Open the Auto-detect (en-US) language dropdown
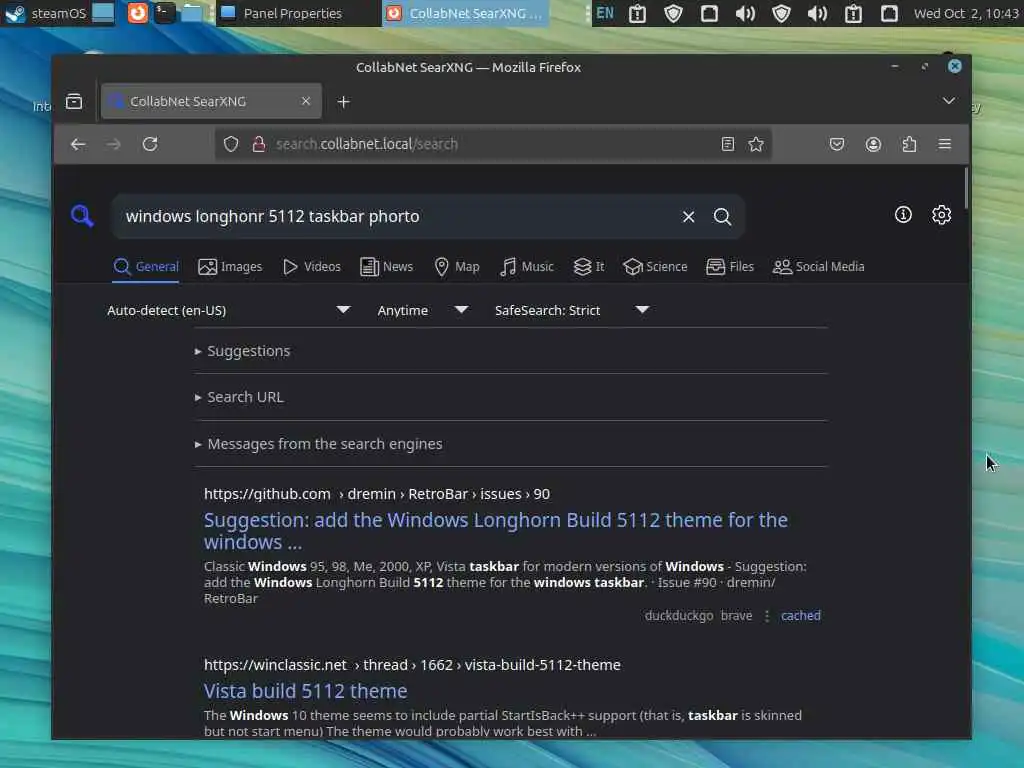1024x768 pixels. [x=229, y=310]
